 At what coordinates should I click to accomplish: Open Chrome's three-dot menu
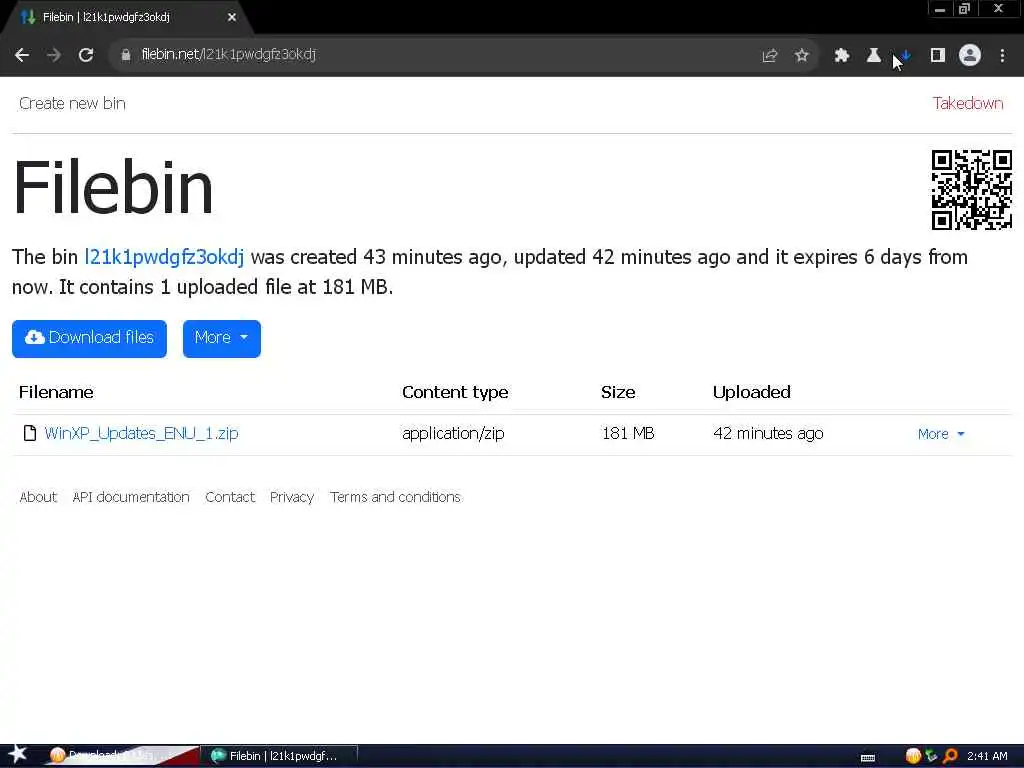point(1002,56)
